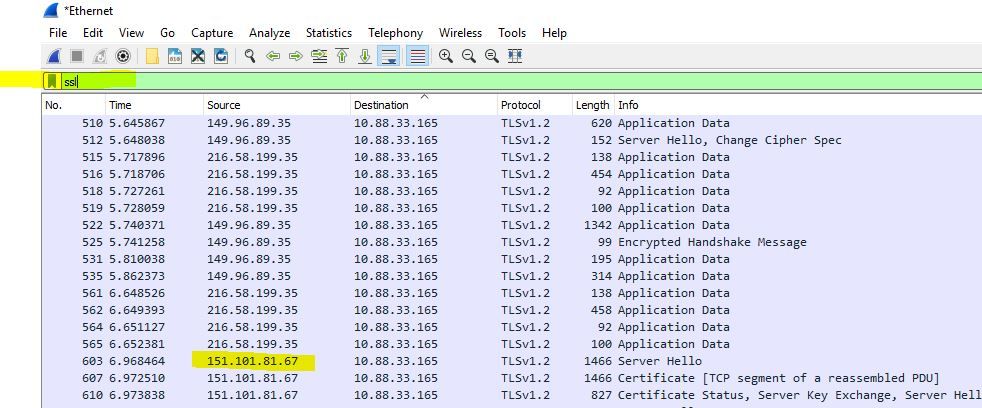Close this capture file icon
Viewport: 982px width, 408px height.
tap(198, 56)
